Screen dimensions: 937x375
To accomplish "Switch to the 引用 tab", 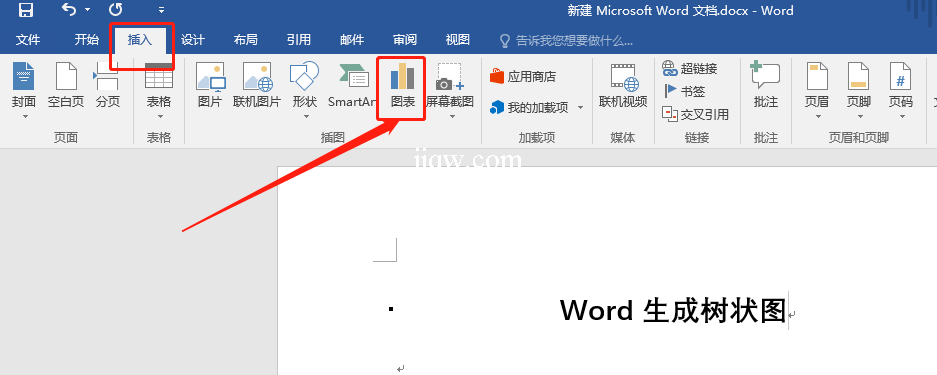I will [298, 40].
